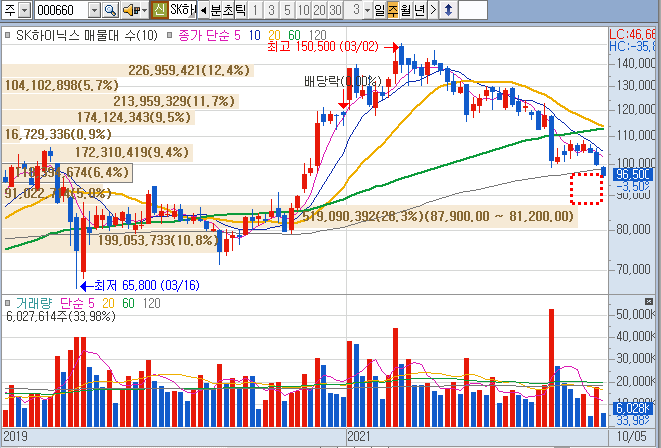
Task: Click the speaker alert icon
Action: pyautogui.click(x=130, y=10)
